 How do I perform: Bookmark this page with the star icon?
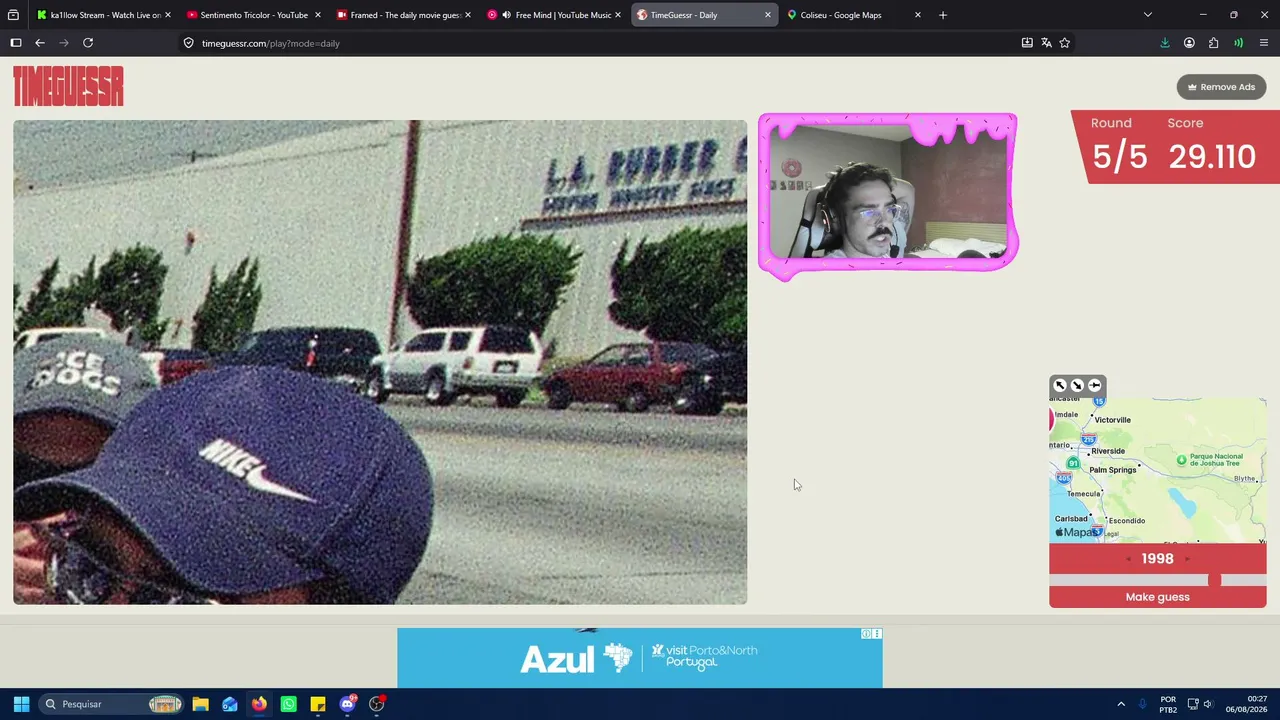pos(1065,43)
